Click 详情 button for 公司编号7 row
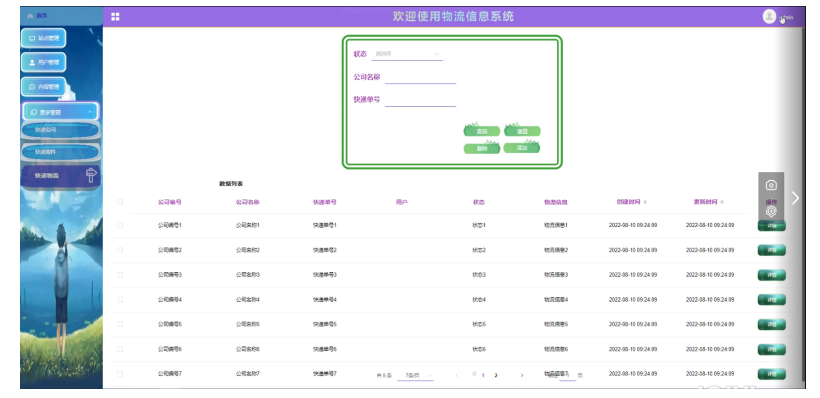This screenshot has width=820, height=398. point(771,374)
